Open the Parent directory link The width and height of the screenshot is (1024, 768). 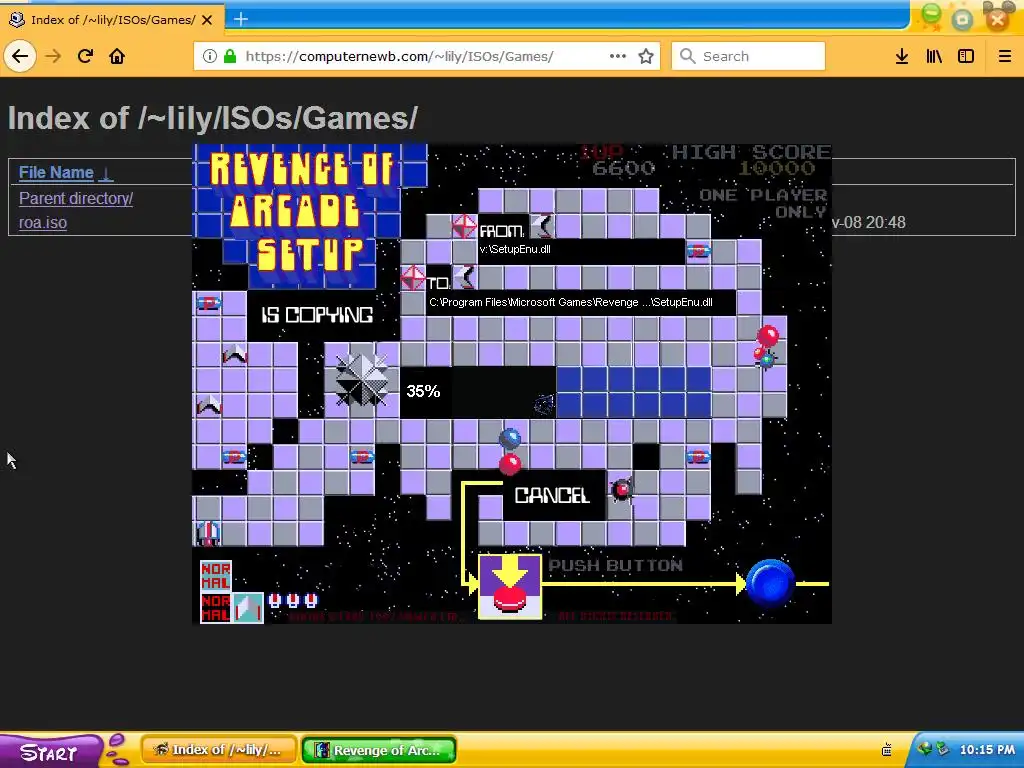(x=76, y=199)
